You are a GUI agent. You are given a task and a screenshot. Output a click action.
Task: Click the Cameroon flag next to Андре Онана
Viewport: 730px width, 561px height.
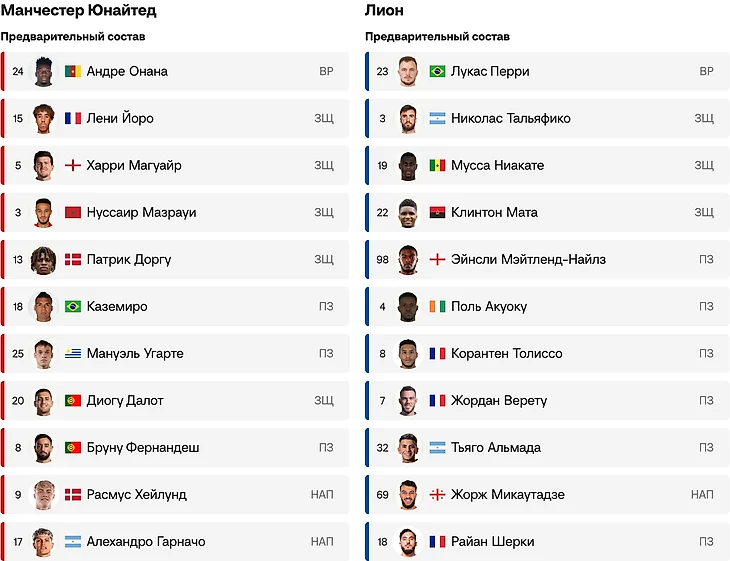72,72
